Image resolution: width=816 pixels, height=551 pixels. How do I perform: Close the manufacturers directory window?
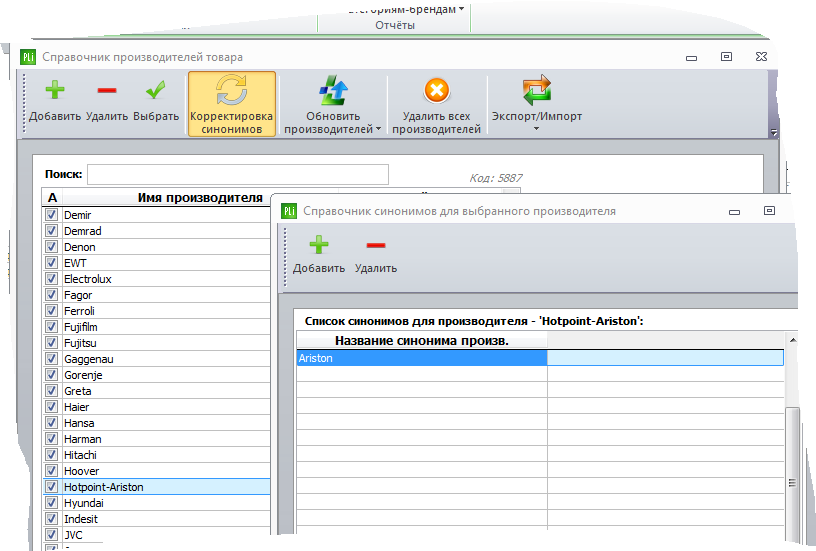click(761, 57)
